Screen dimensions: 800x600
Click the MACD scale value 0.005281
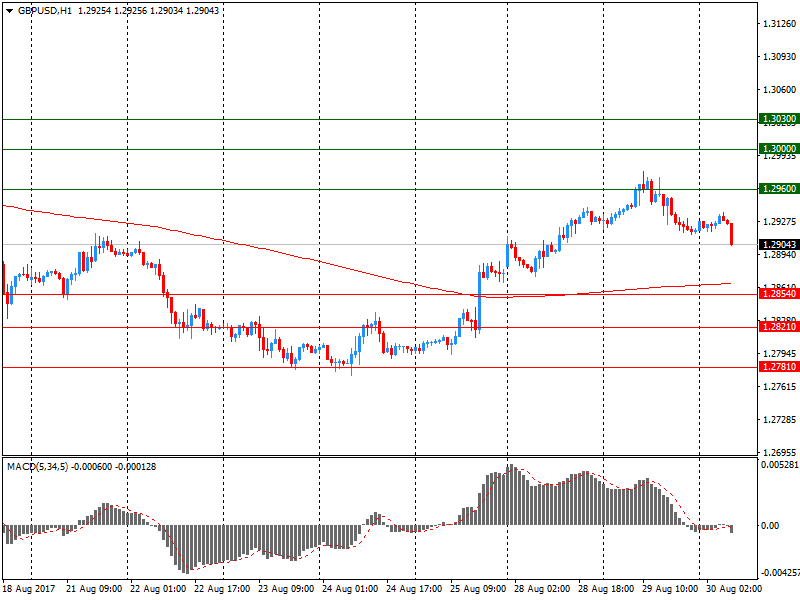(780, 465)
